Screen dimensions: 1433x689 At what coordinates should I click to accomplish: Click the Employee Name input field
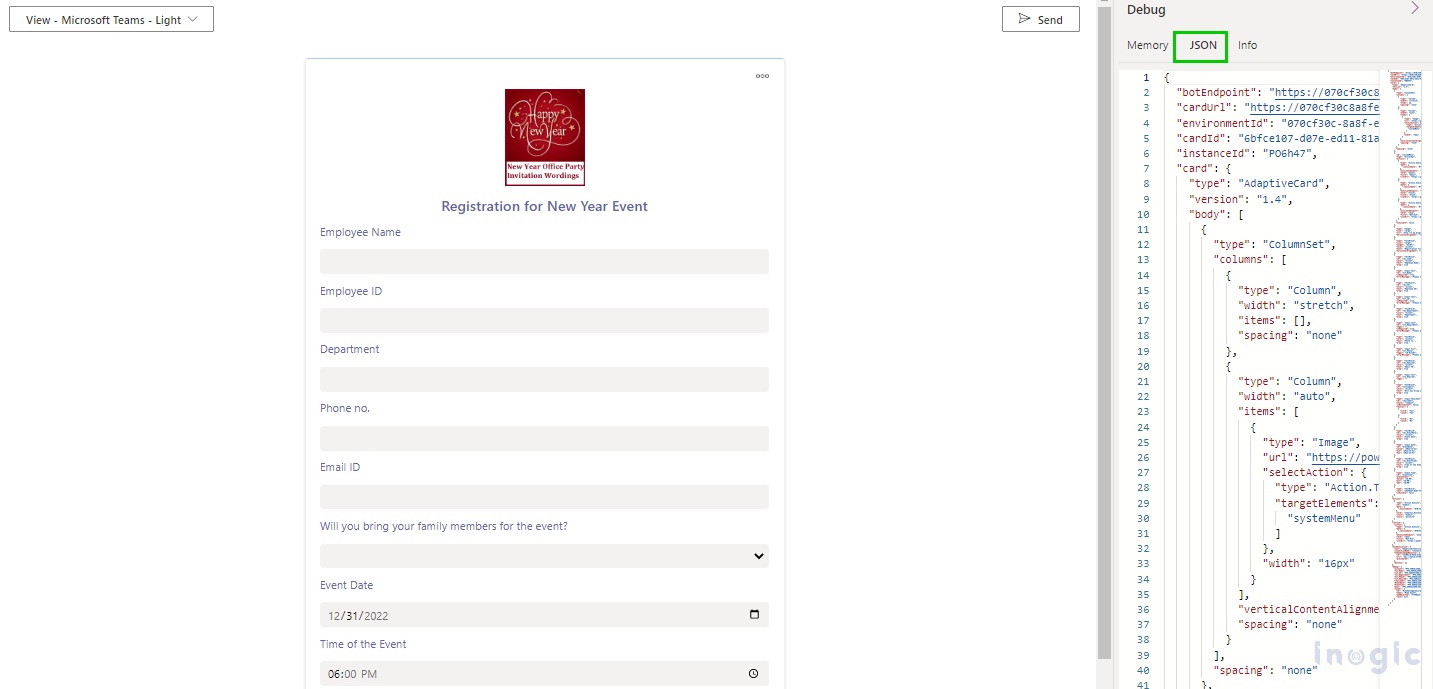tap(544, 262)
